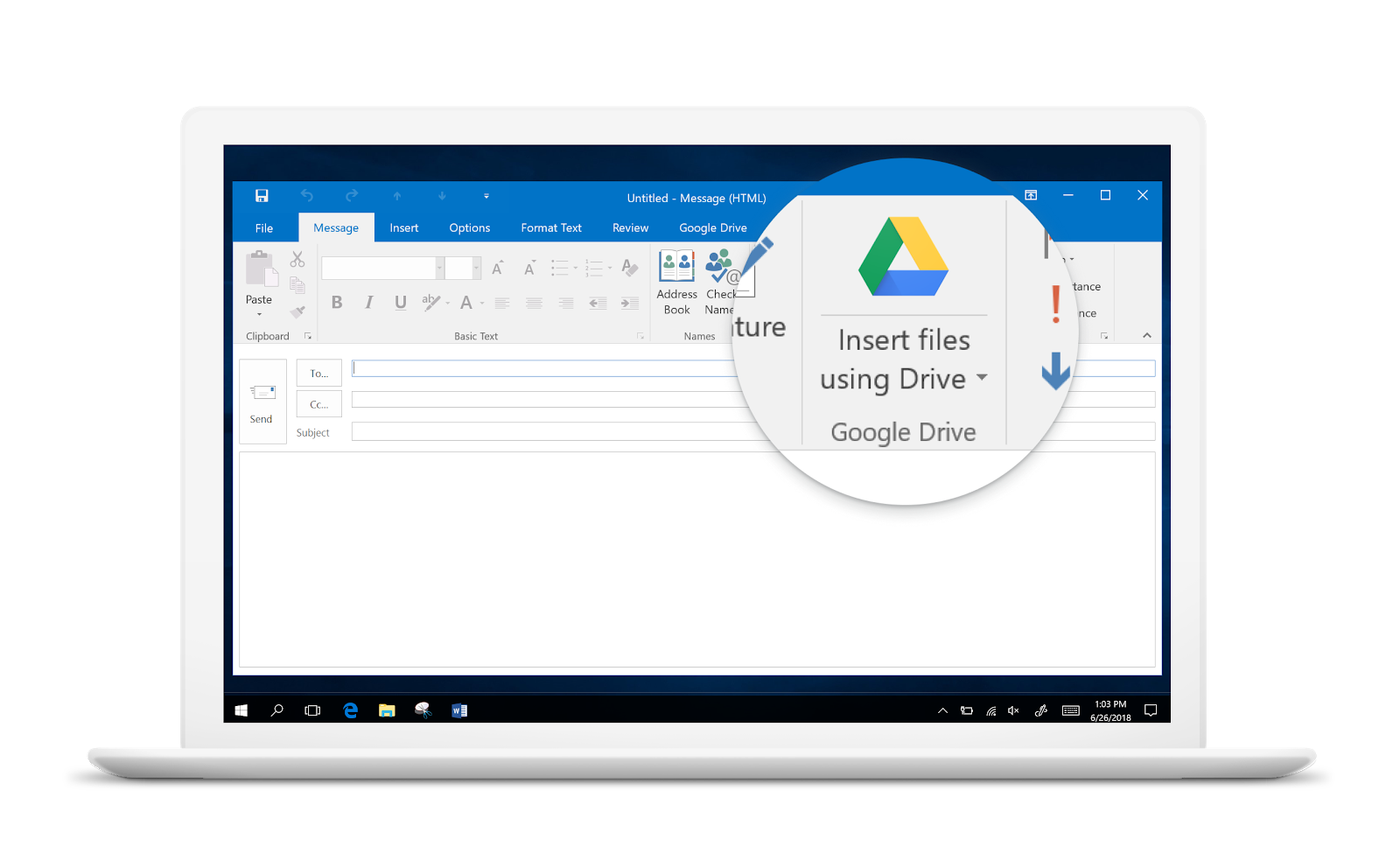Viewport: 1400px width, 853px height.
Task: Go to previous item with the up arrow
Action: pos(397,196)
